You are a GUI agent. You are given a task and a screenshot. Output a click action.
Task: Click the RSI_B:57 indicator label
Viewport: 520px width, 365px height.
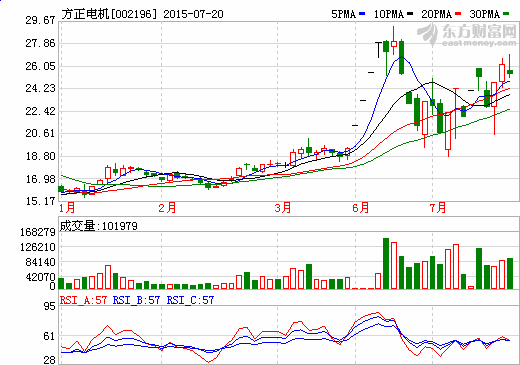click(x=136, y=300)
